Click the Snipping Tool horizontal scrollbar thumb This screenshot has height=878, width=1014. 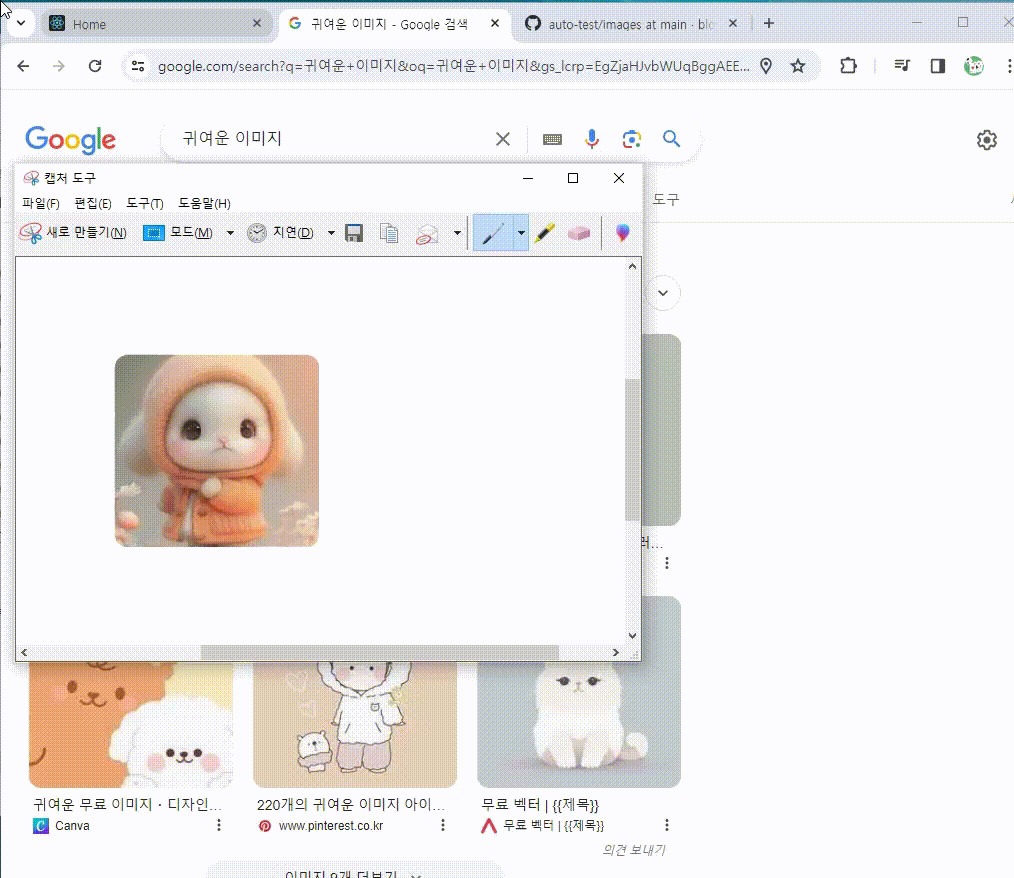(380, 652)
